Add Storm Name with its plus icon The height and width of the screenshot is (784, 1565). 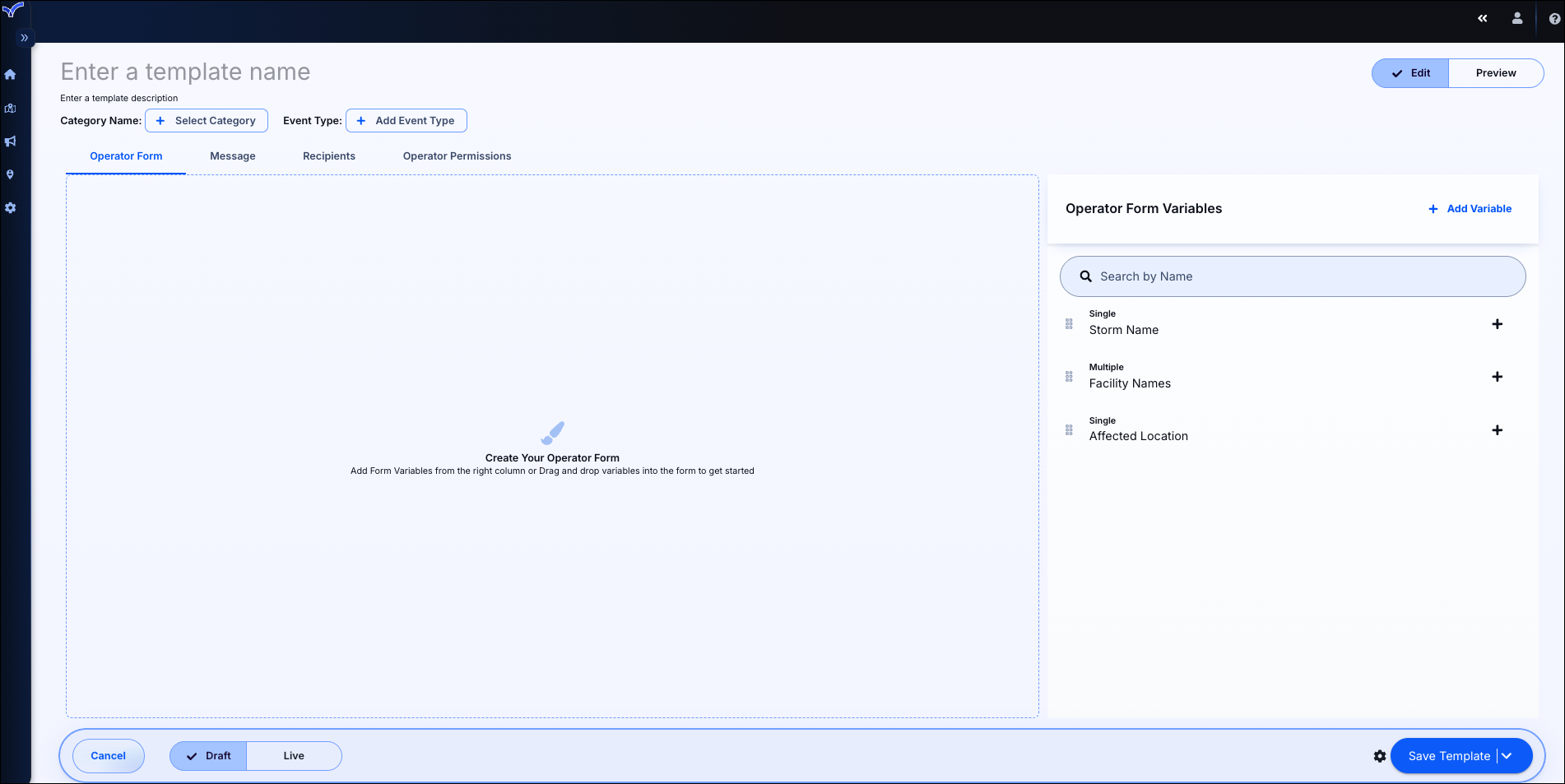[x=1498, y=324]
